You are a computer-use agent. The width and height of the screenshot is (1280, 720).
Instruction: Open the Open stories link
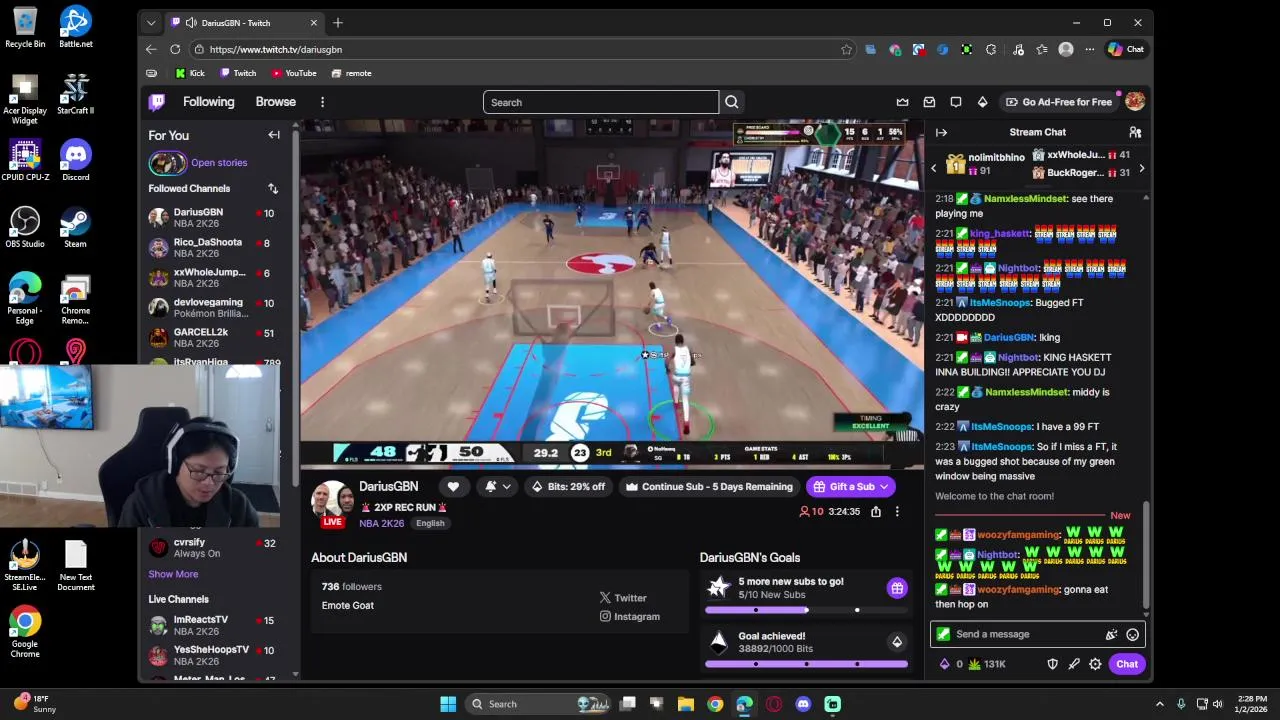219,163
